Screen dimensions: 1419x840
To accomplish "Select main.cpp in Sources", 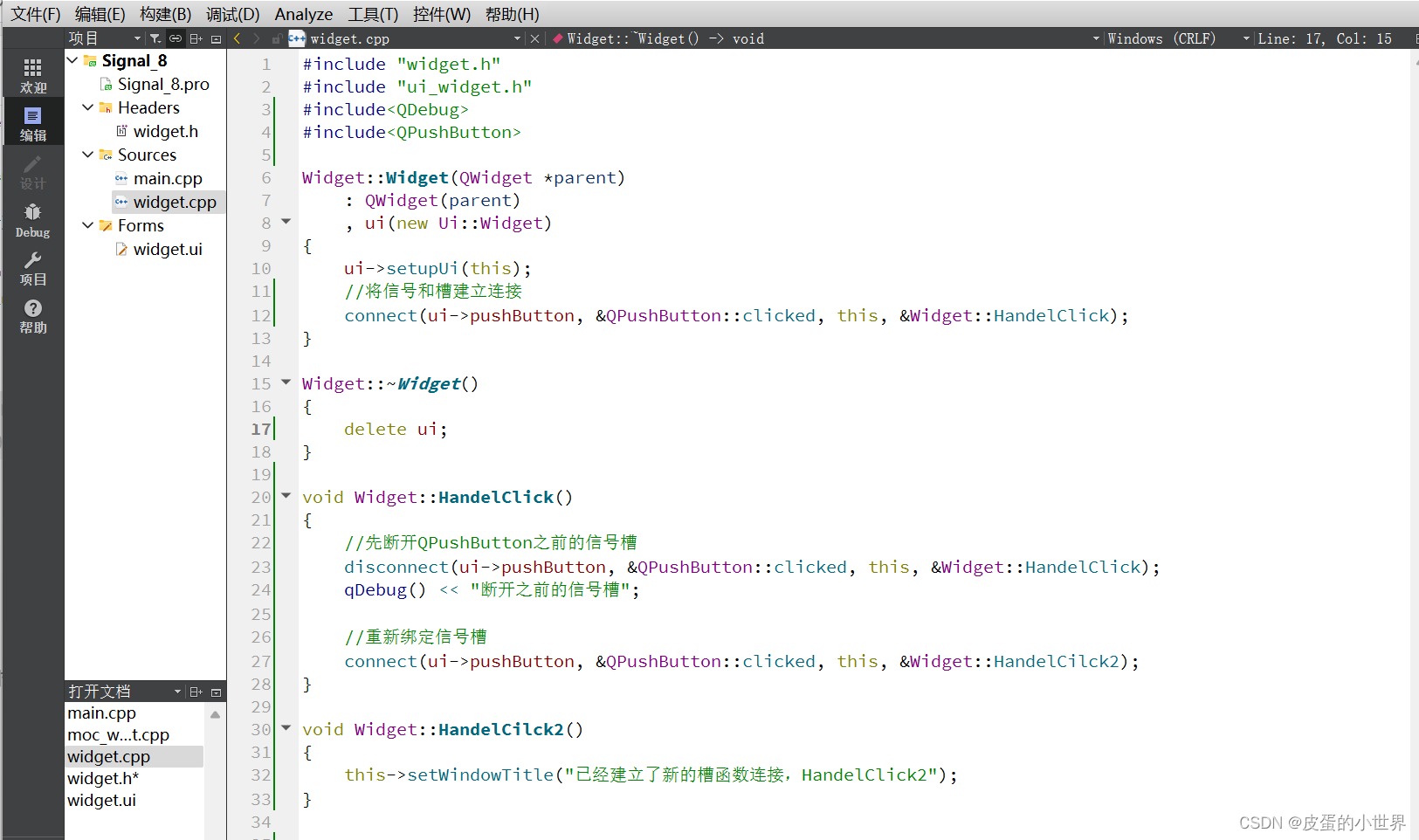I will tap(168, 178).
